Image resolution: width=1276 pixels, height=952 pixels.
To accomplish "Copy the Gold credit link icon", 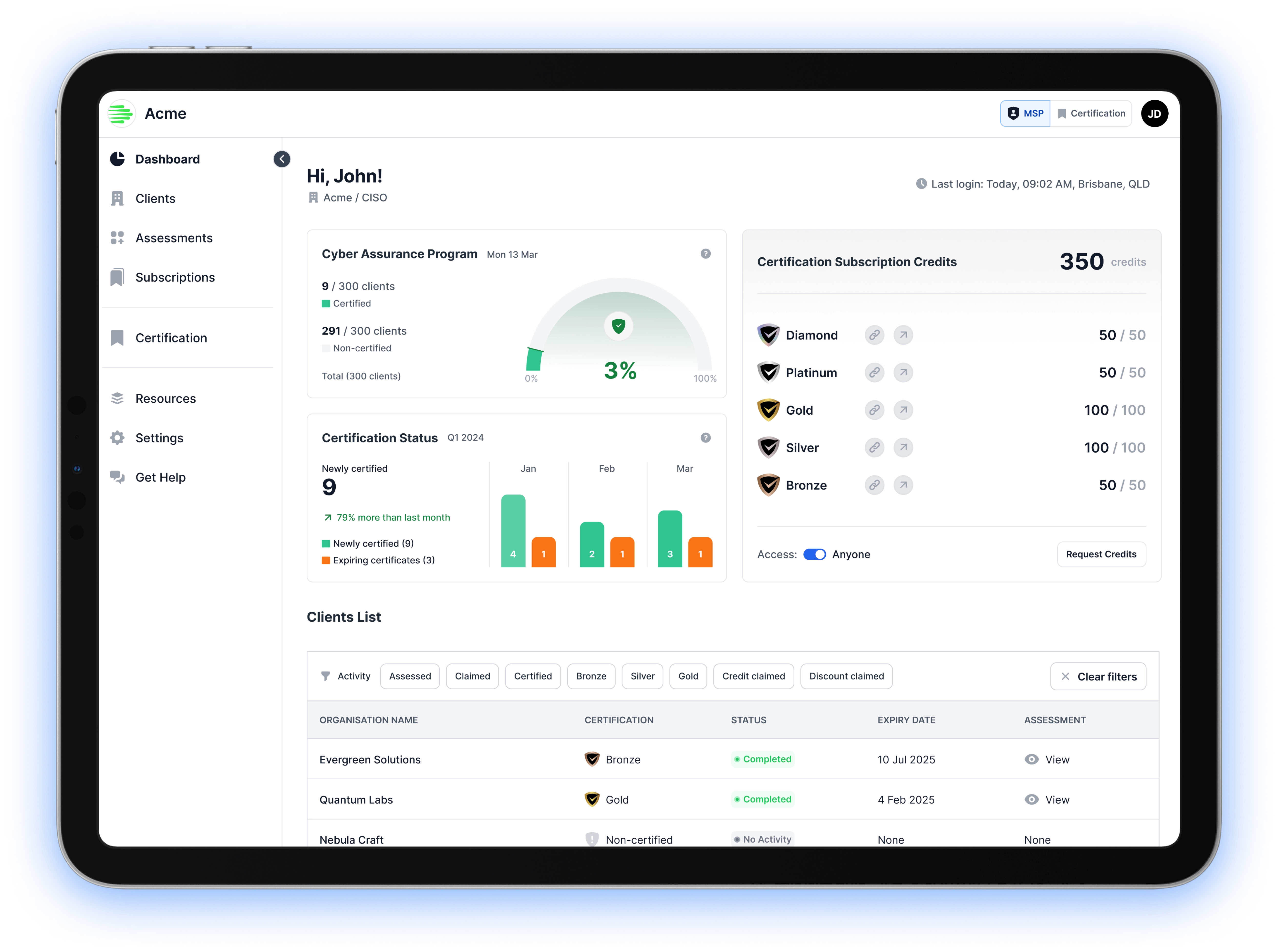I will click(874, 410).
